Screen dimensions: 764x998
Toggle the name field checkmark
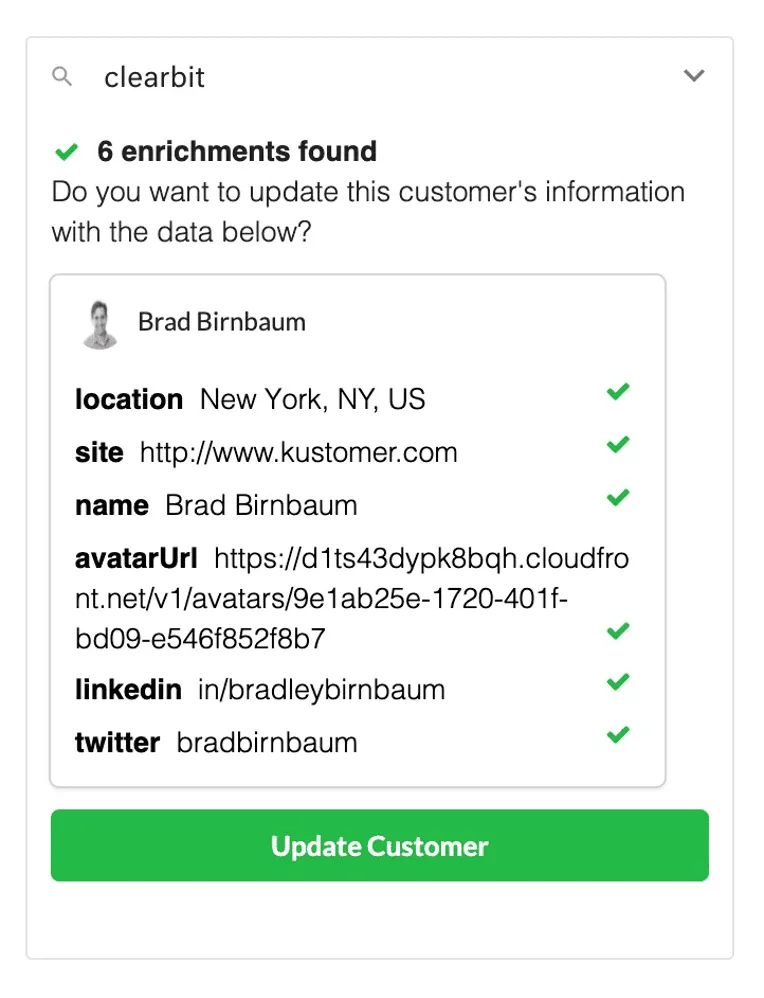point(619,496)
